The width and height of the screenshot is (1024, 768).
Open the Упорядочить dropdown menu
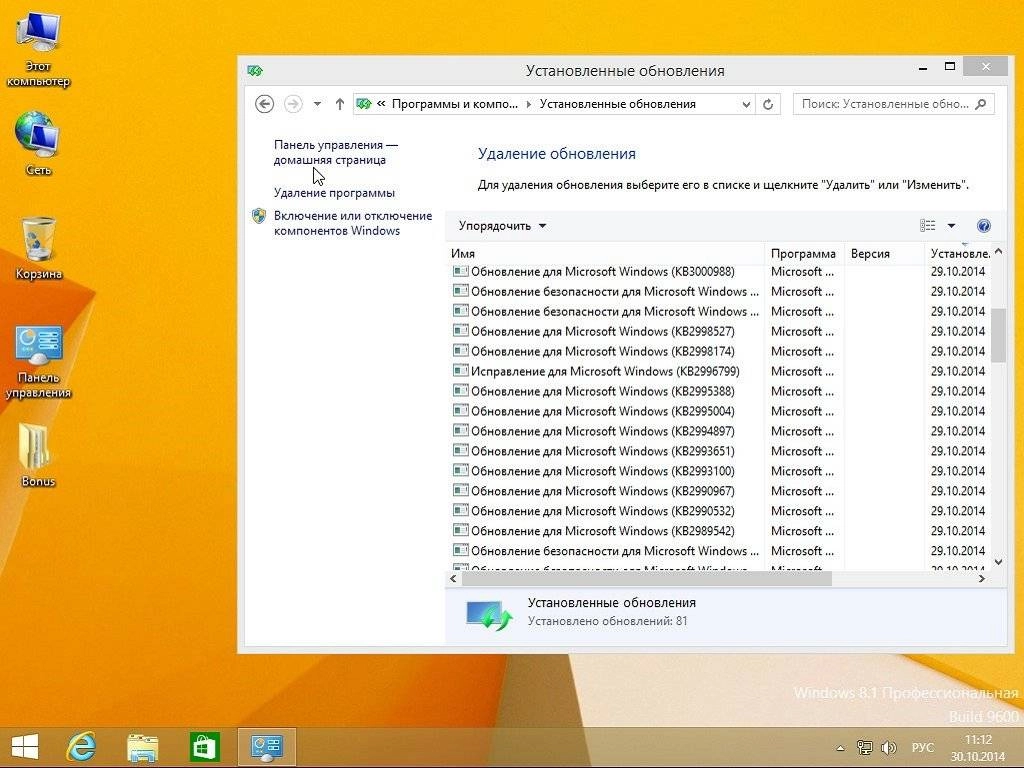point(502,226)
